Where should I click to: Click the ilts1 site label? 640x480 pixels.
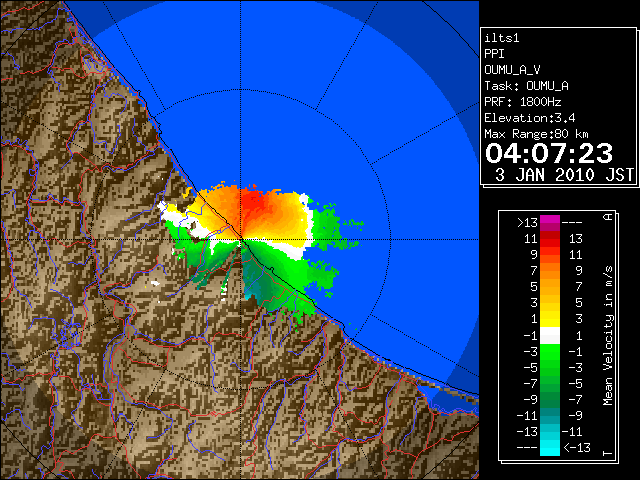click(x=502, y=38)
